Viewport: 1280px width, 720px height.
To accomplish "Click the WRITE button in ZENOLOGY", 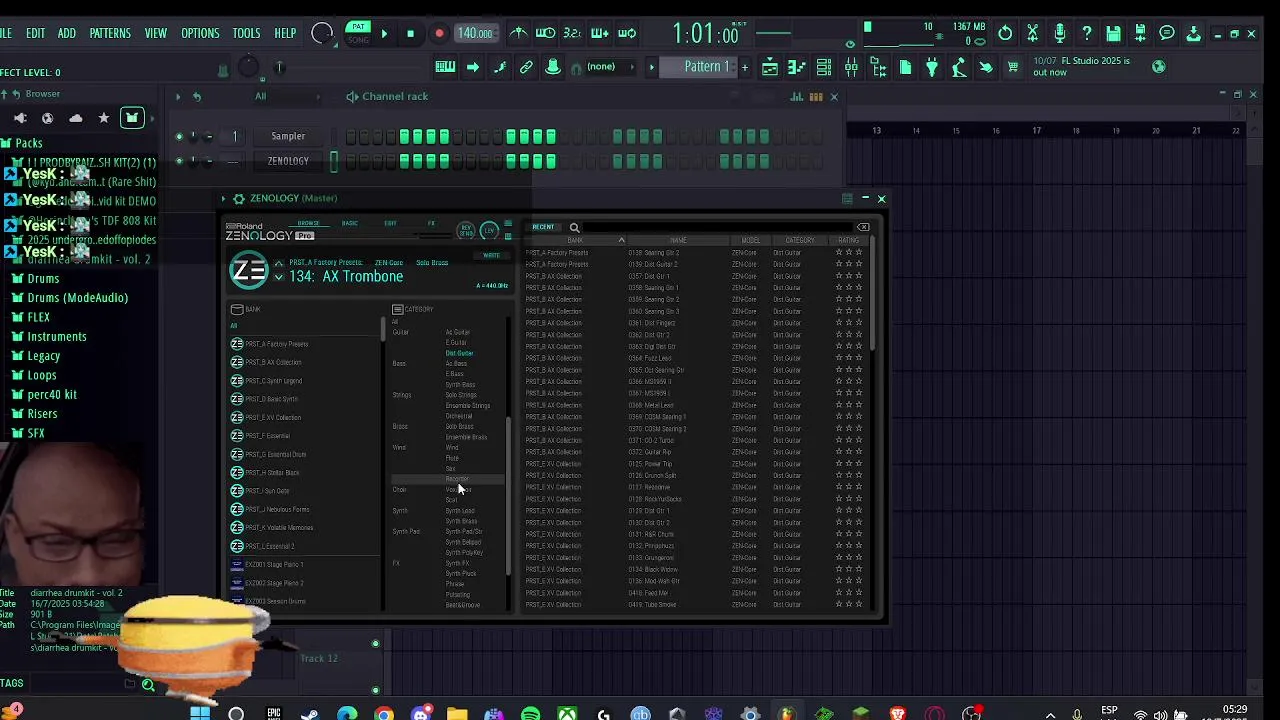I will point(491,256).
